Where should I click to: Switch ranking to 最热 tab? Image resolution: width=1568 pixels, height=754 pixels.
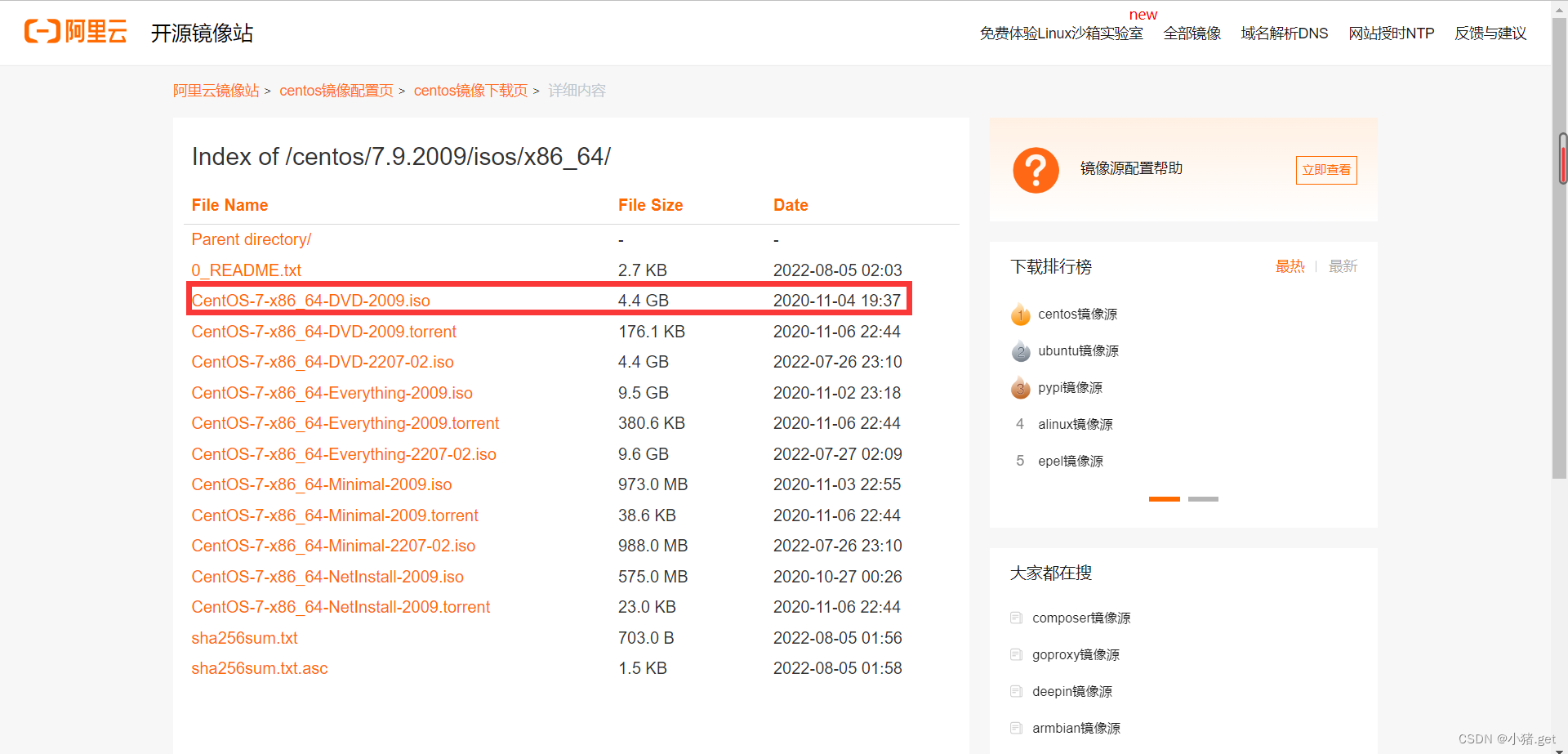(x=1290, y=266)
